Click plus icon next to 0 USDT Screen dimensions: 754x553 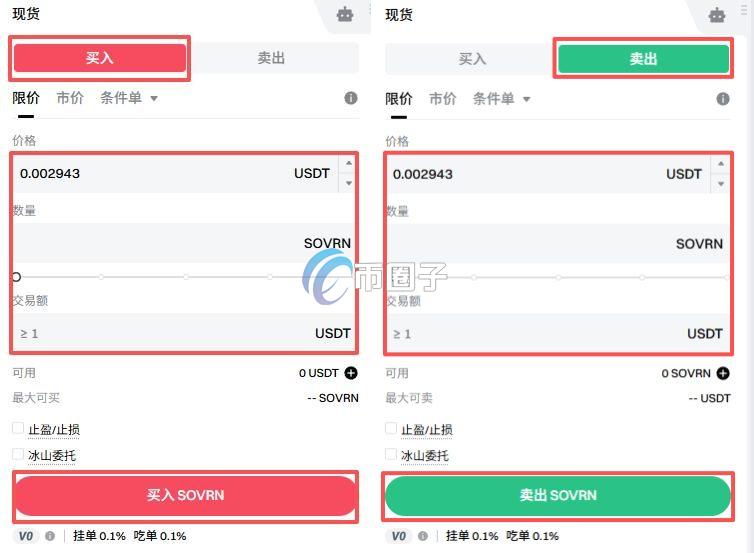[x=352, y=373]
